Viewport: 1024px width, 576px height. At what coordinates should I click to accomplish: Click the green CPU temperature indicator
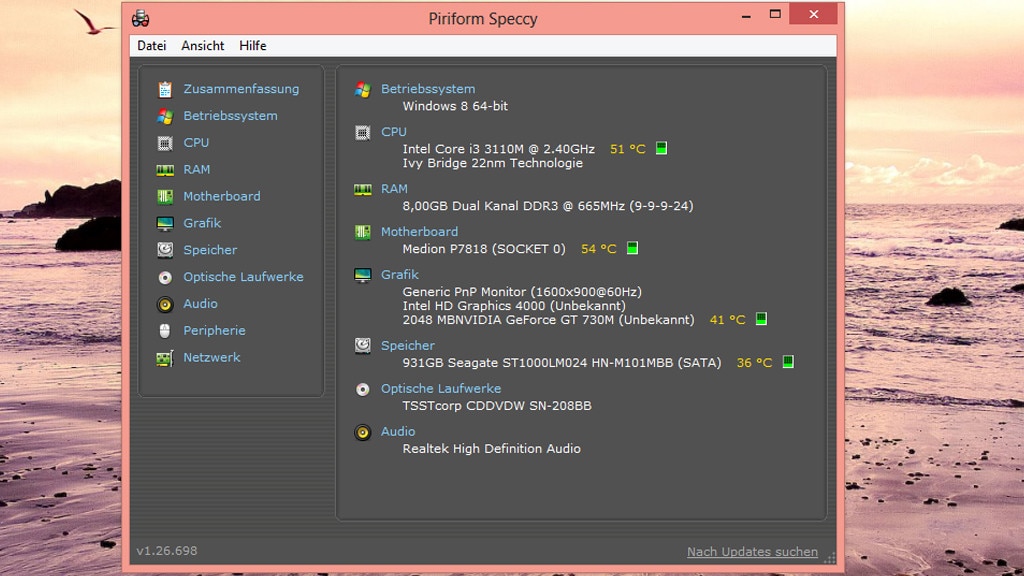[661, 148]
